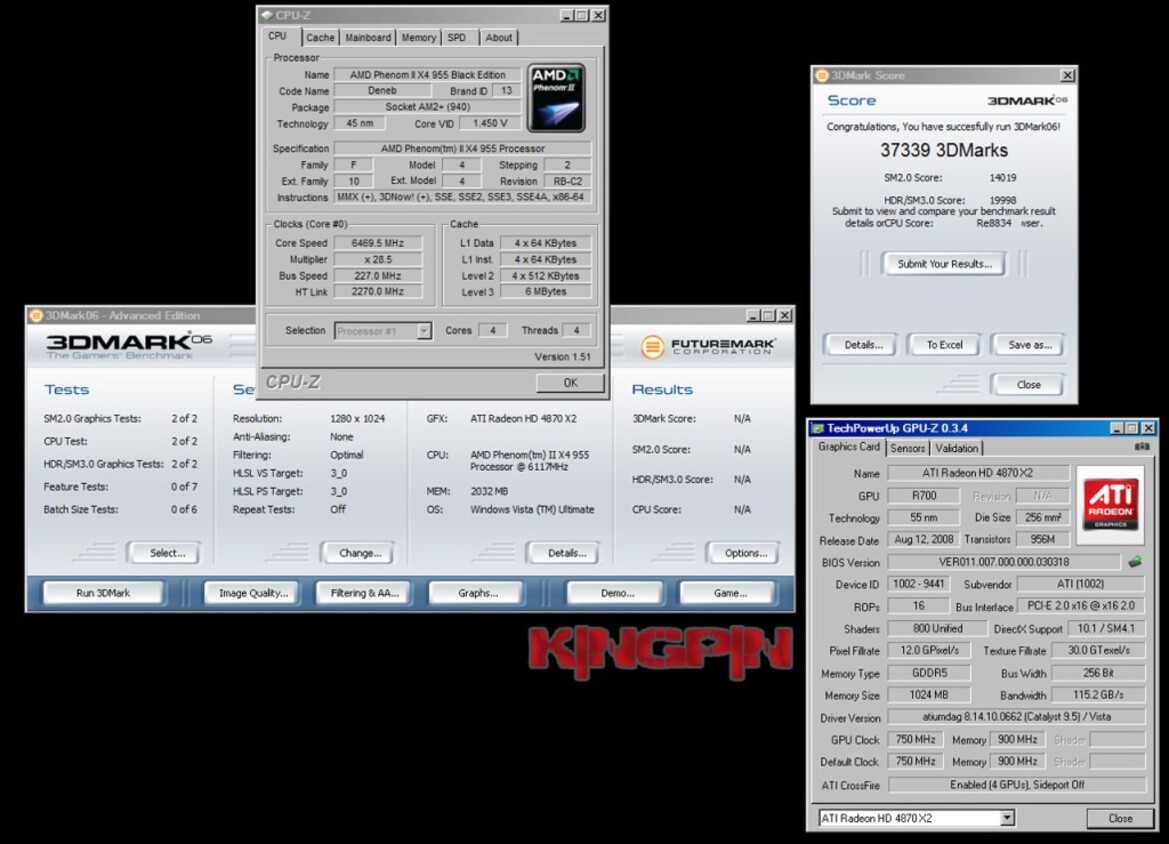Click the Bus Speed 227.0 MHz field

pos(378,276)
